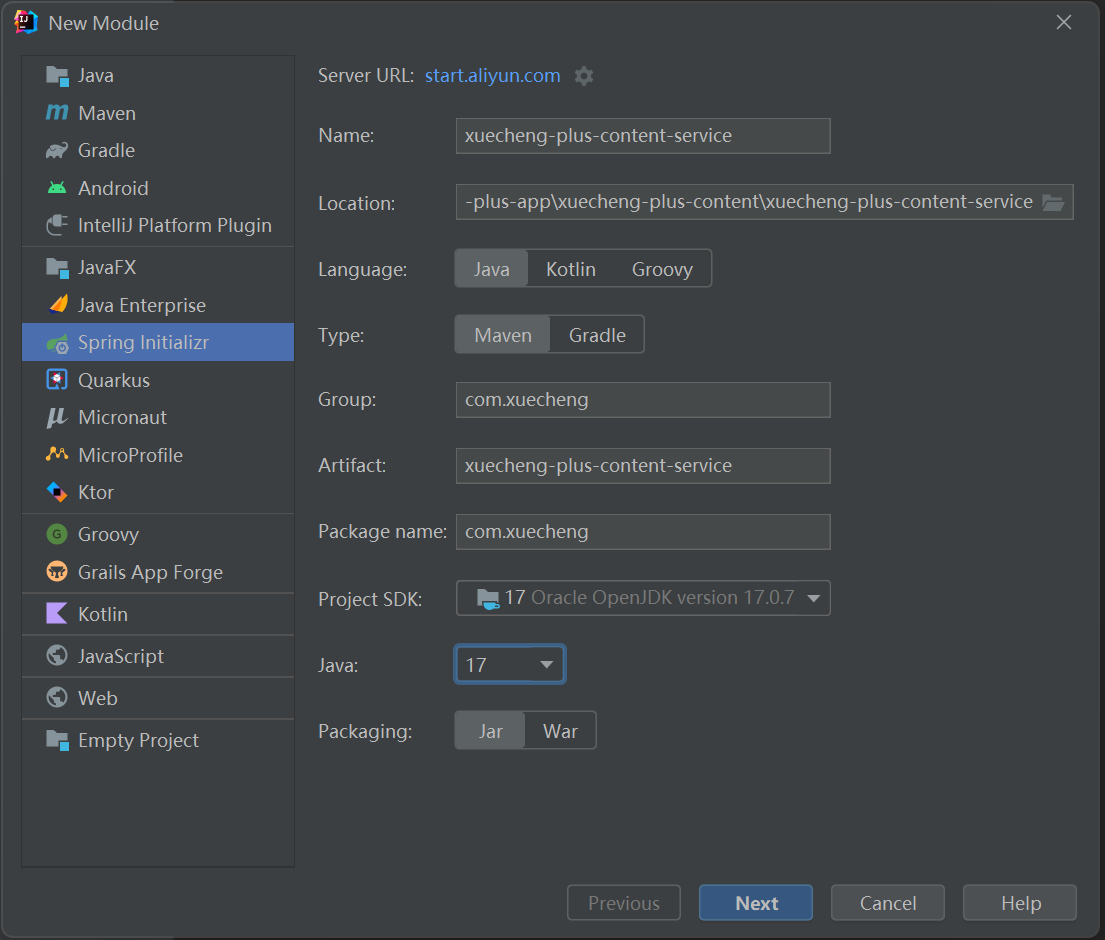Select 'Spring Initializr' generator entry
This screenshot has height=940, width=1105.
coord(158,342)
